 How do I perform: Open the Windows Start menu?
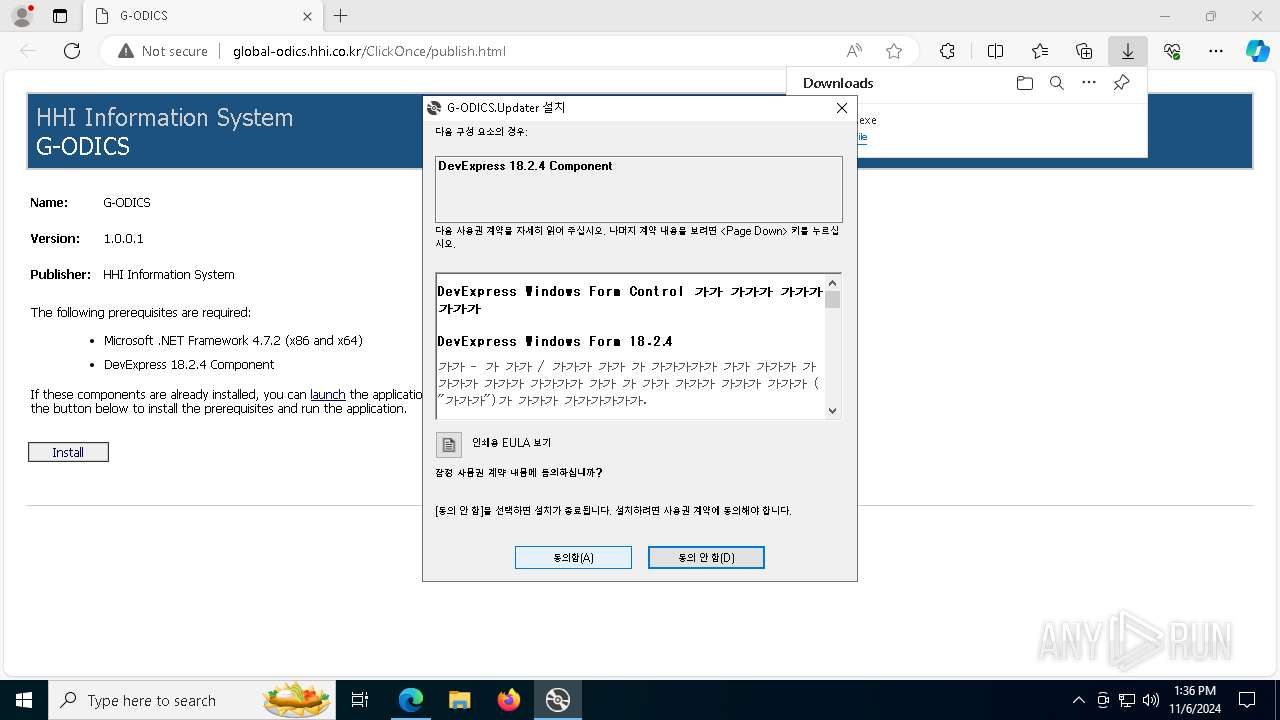[x=23, y=700]
